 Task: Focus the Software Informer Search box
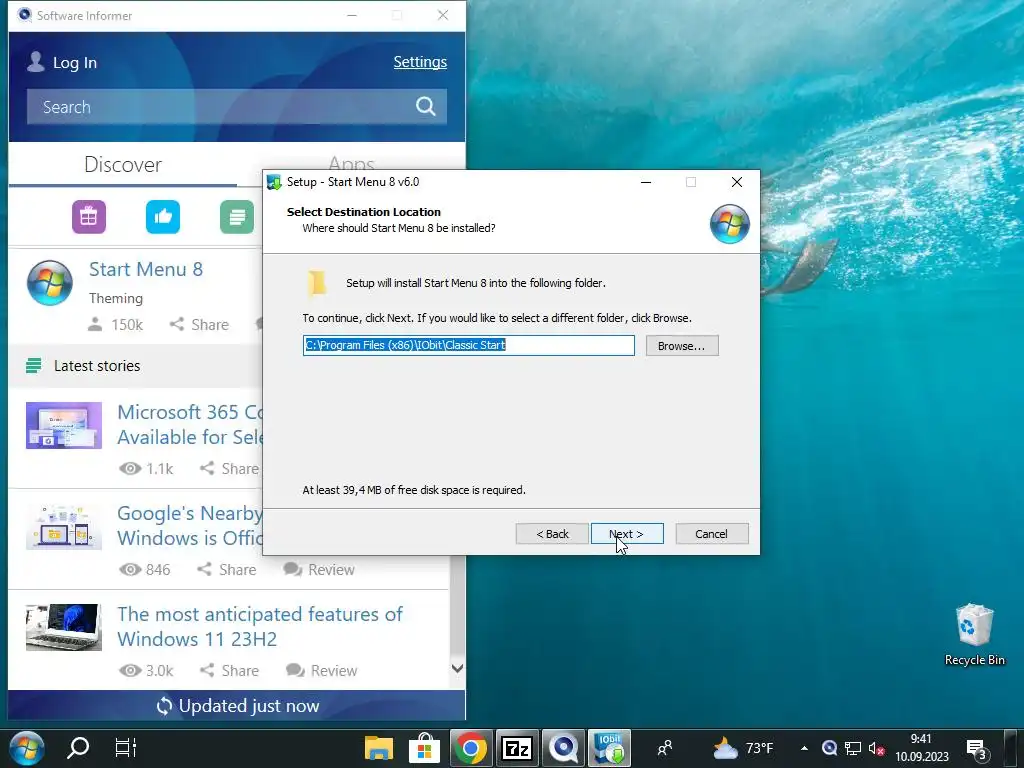tap(236, 106)
